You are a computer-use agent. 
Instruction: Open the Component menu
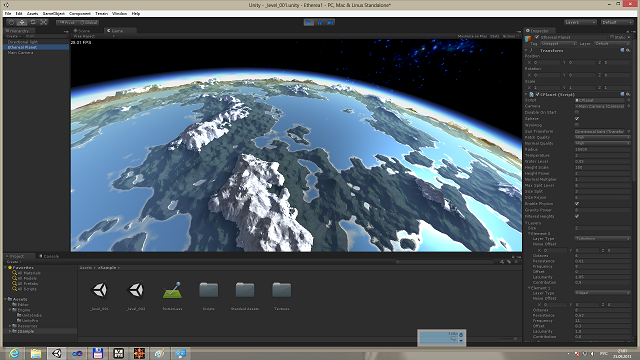[80, 13]
